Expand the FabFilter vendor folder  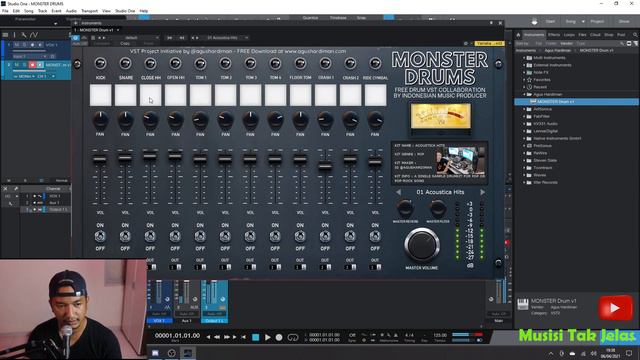click(524, 116)
